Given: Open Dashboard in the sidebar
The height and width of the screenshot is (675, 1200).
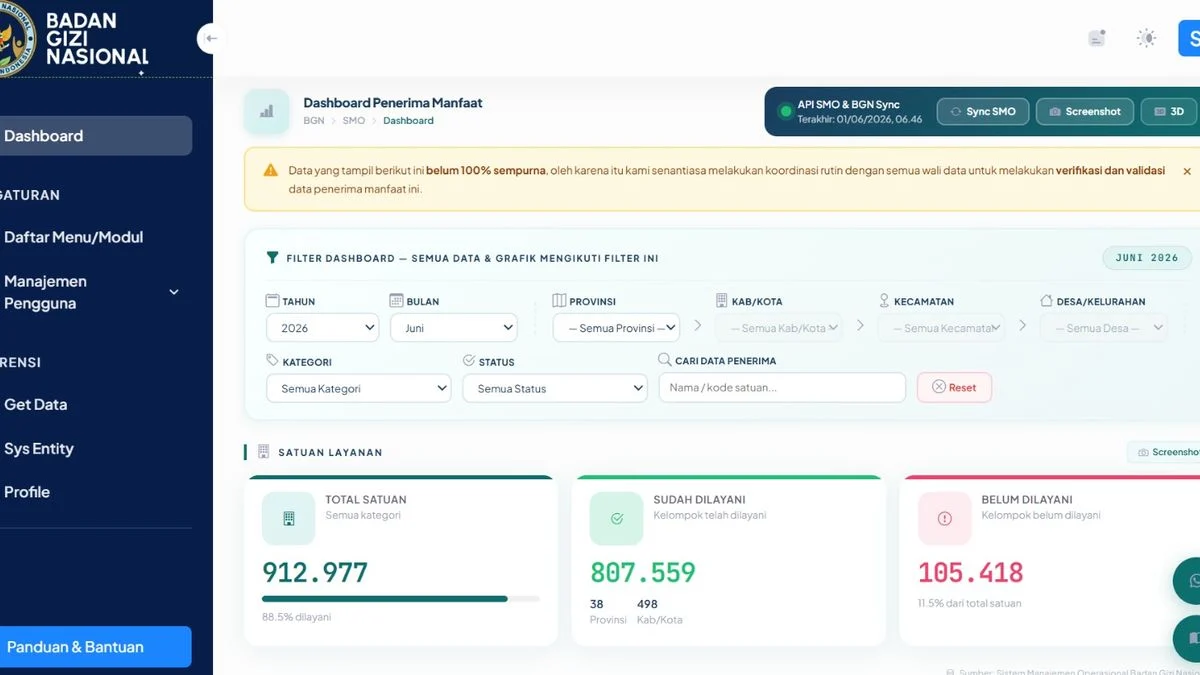Looking at the screenshot, I should (94, 136).
